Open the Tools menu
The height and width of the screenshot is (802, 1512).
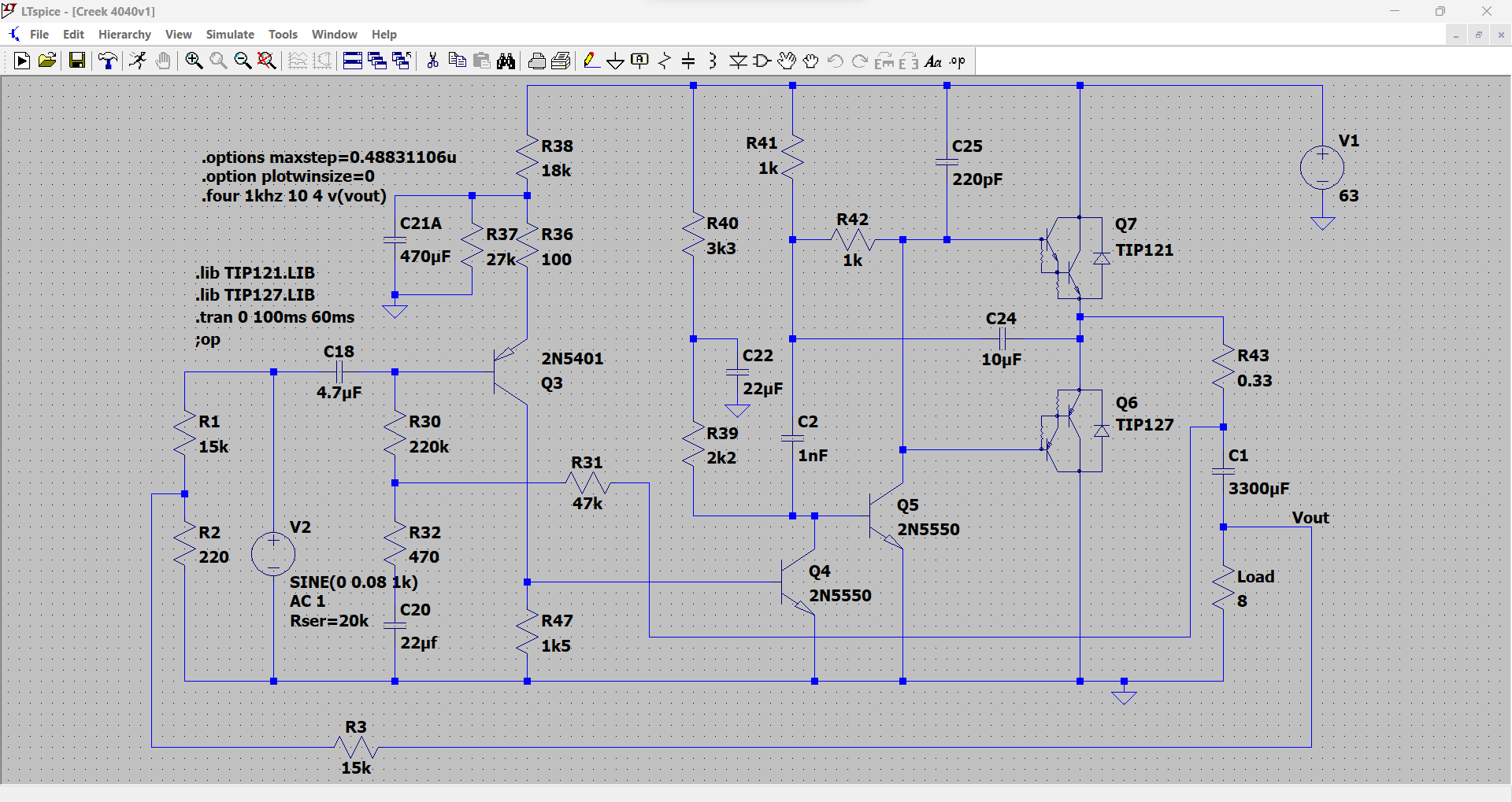point(283,35)
